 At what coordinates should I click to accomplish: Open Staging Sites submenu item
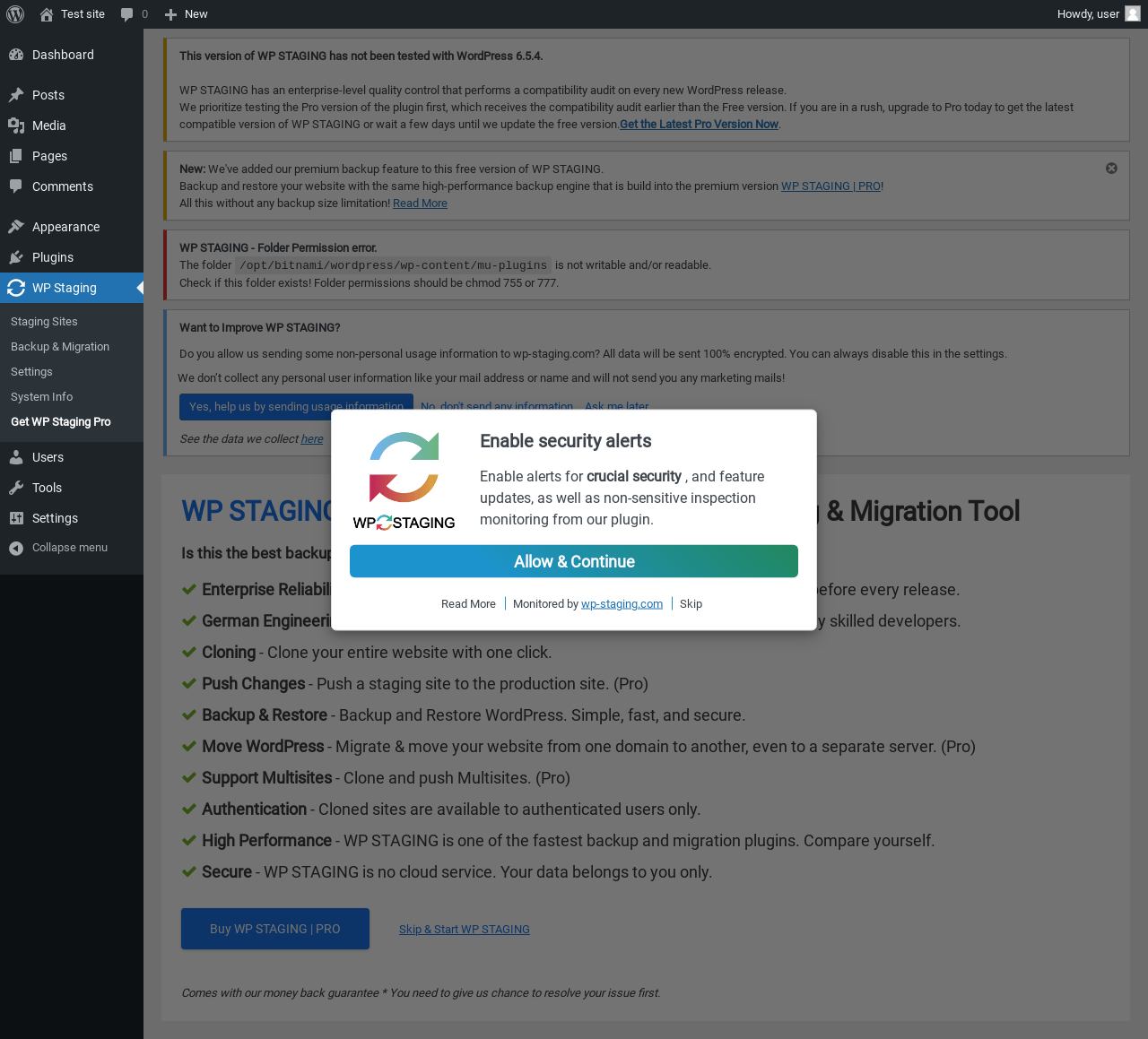pos(44,322)
